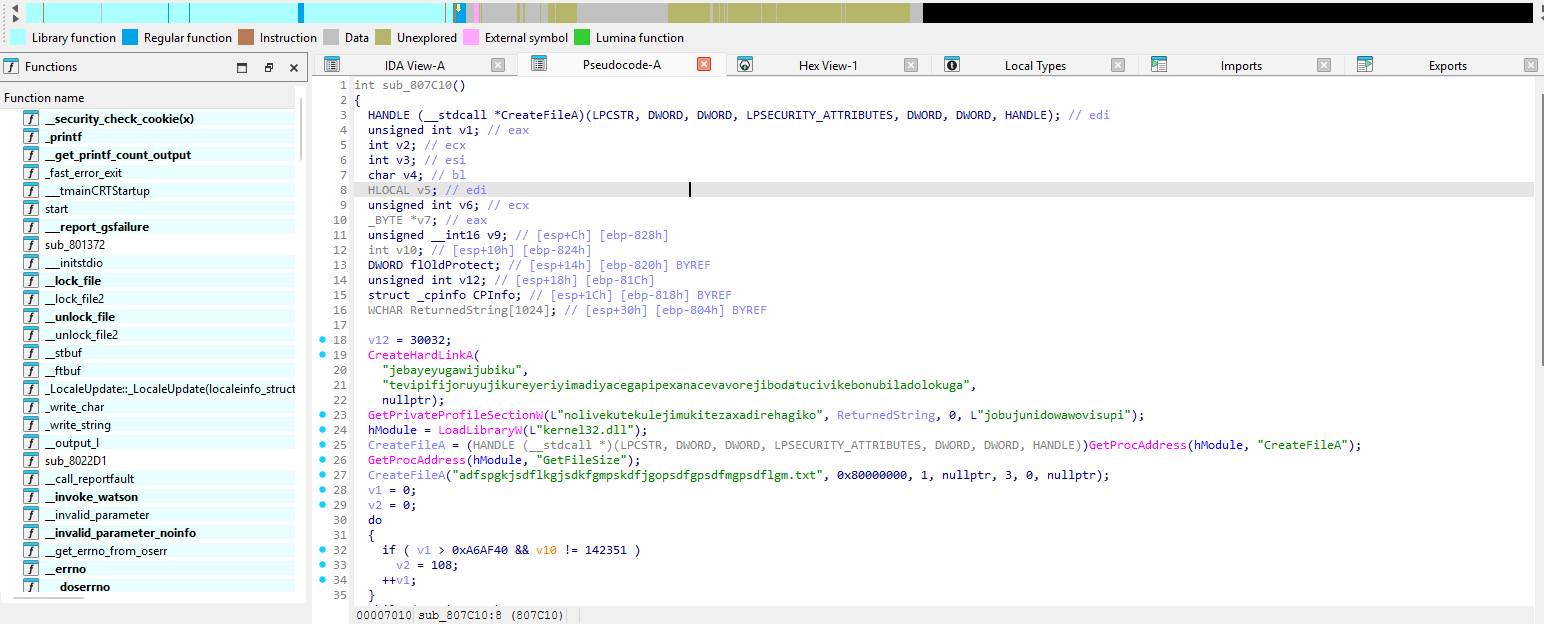Click the Local Types tab icon

[x=952, y=65]
